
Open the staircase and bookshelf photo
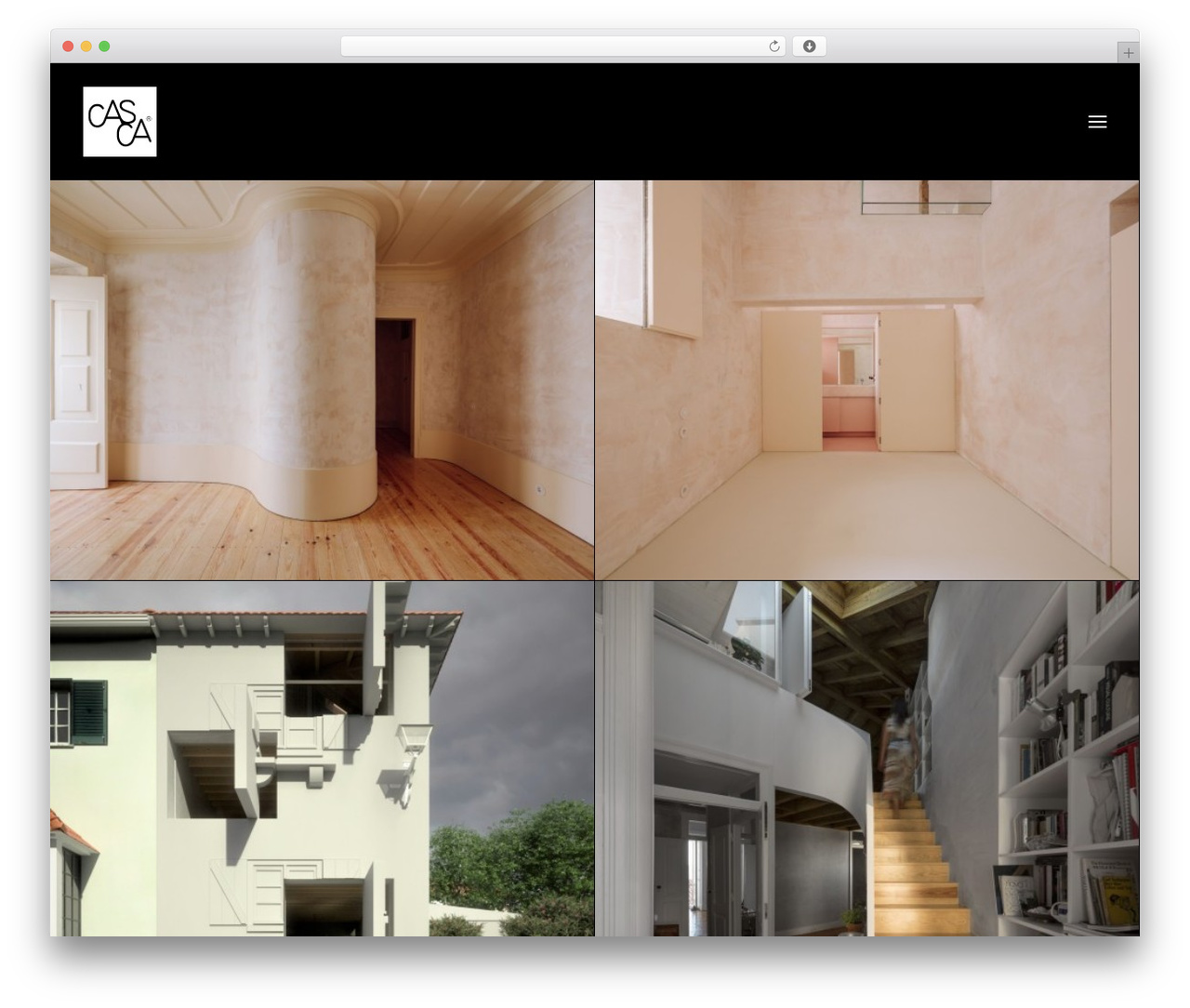pos(866,759)
